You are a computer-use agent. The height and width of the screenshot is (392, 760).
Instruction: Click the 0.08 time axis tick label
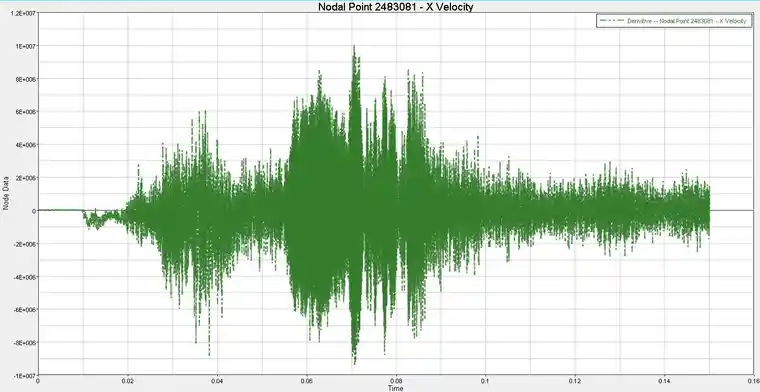tap(396, 381)
